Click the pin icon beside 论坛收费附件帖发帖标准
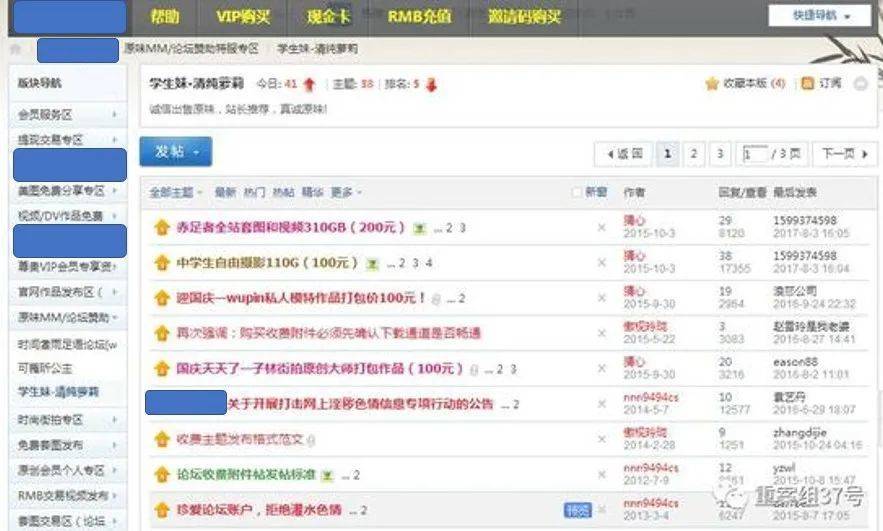Viewport: 883px width, 531px height. (162, 475)
